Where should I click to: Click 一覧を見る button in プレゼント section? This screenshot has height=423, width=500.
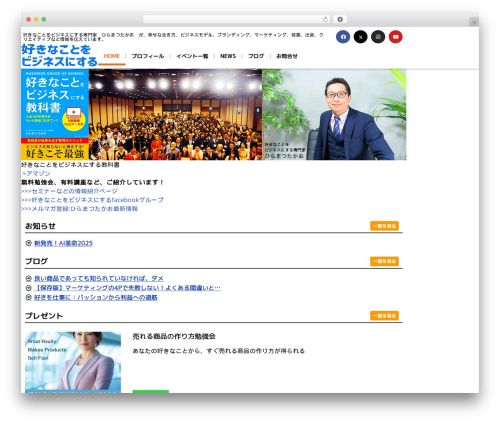(384, 316)
